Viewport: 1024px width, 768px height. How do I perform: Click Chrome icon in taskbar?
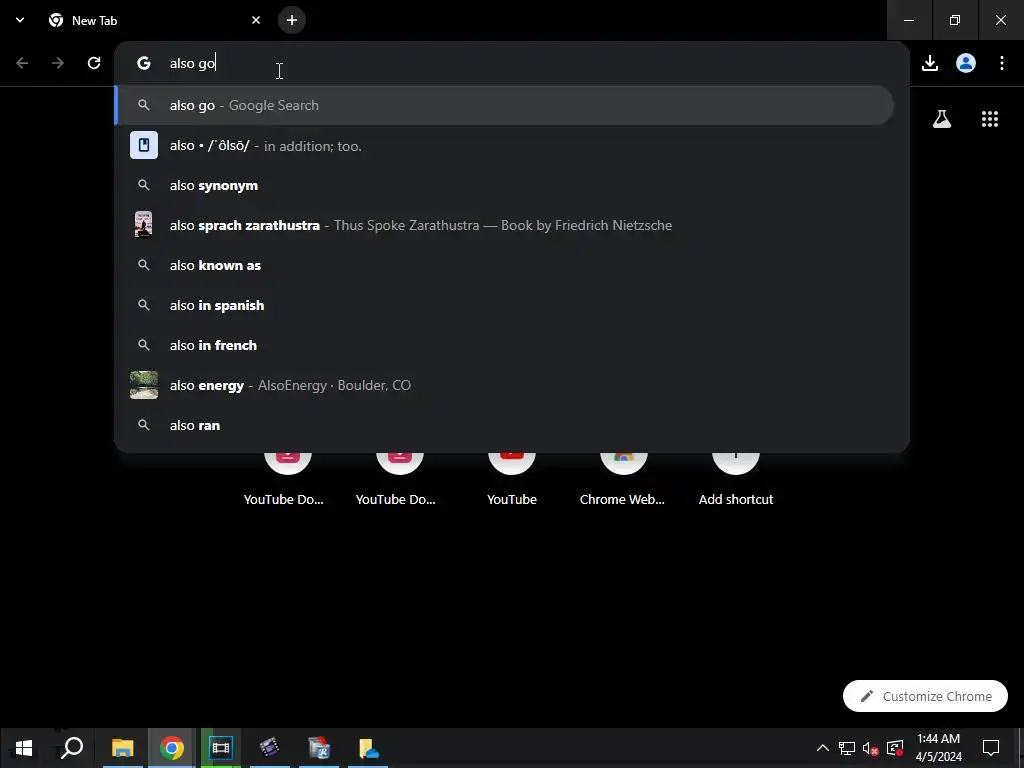point(172,748)
